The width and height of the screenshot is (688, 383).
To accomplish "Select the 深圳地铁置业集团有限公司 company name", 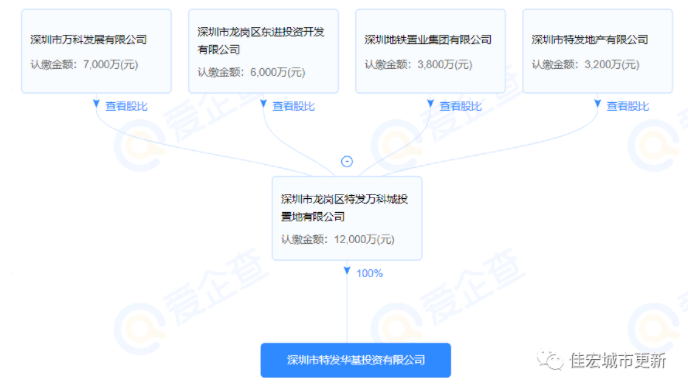I will pos(428,40).
